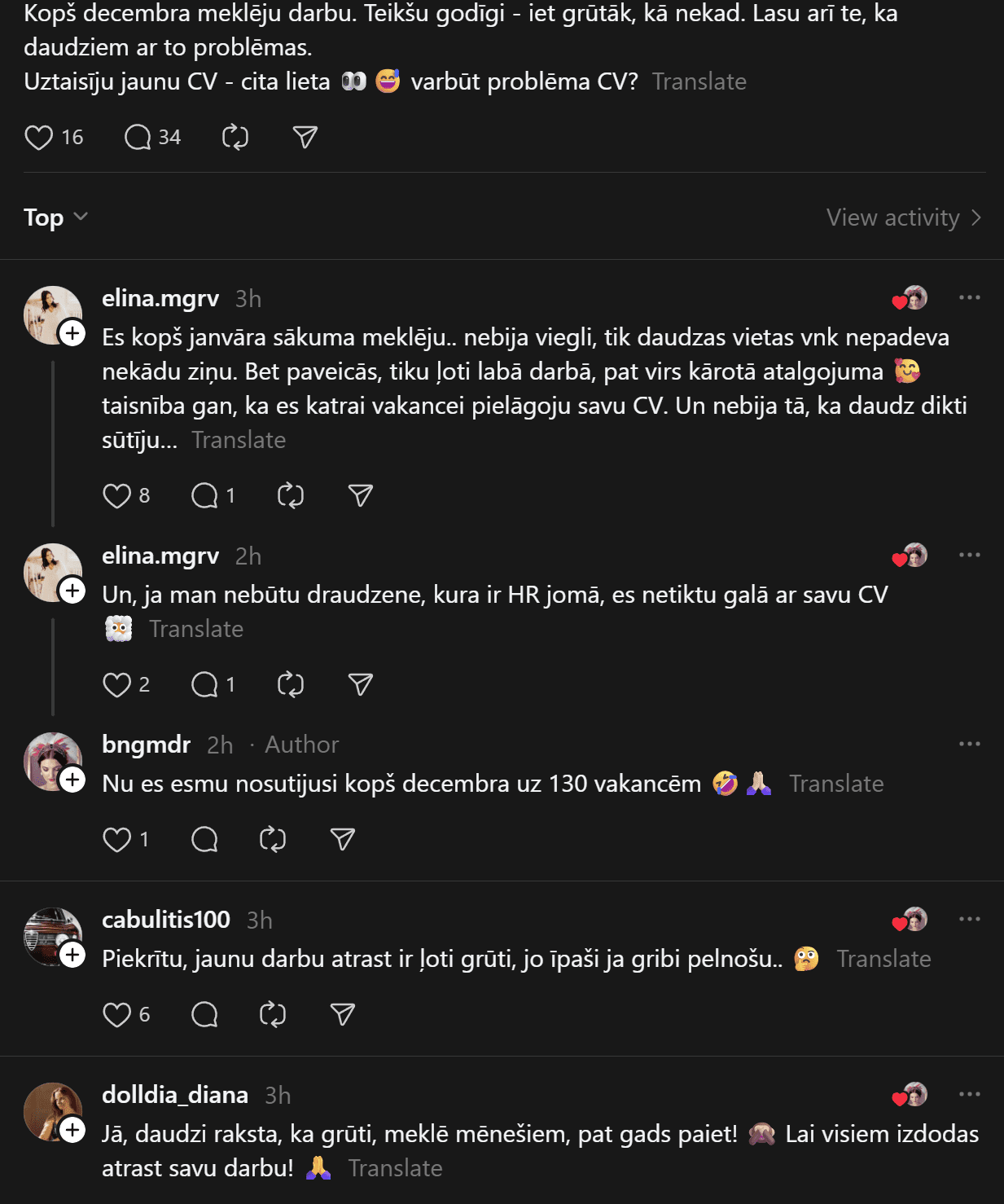1004x1204 pixels.
Task: Repost the main post
Action: tap(235, 138)
